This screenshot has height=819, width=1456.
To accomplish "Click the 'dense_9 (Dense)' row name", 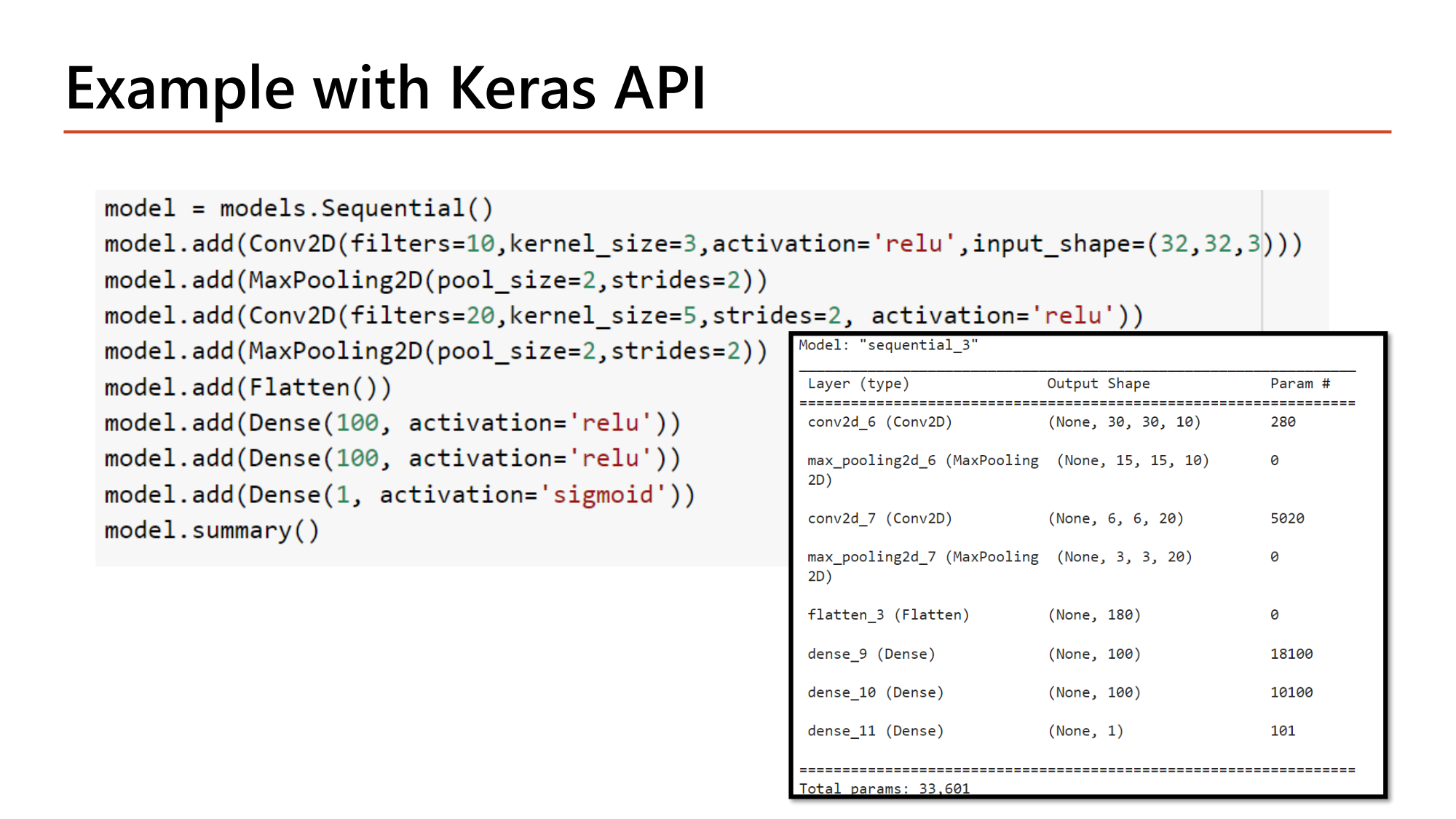I will click(871, 654).
